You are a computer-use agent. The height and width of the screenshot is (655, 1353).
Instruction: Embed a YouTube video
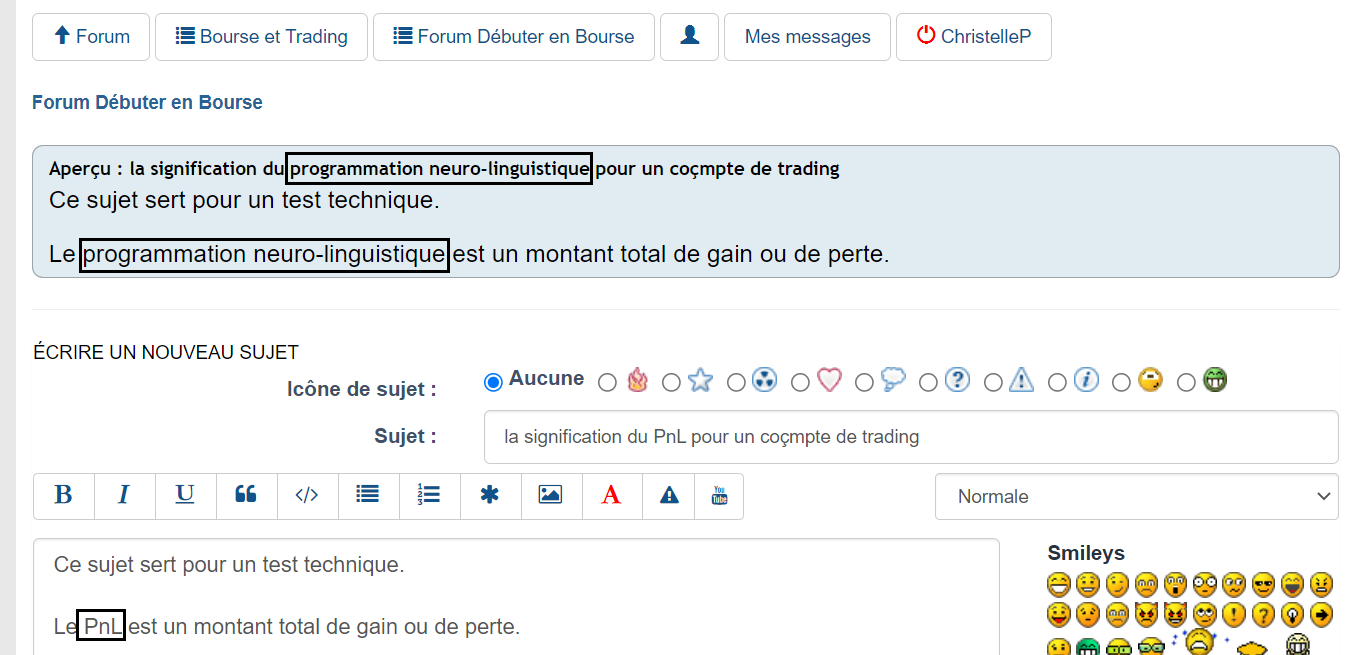click(x=719, y=496)
